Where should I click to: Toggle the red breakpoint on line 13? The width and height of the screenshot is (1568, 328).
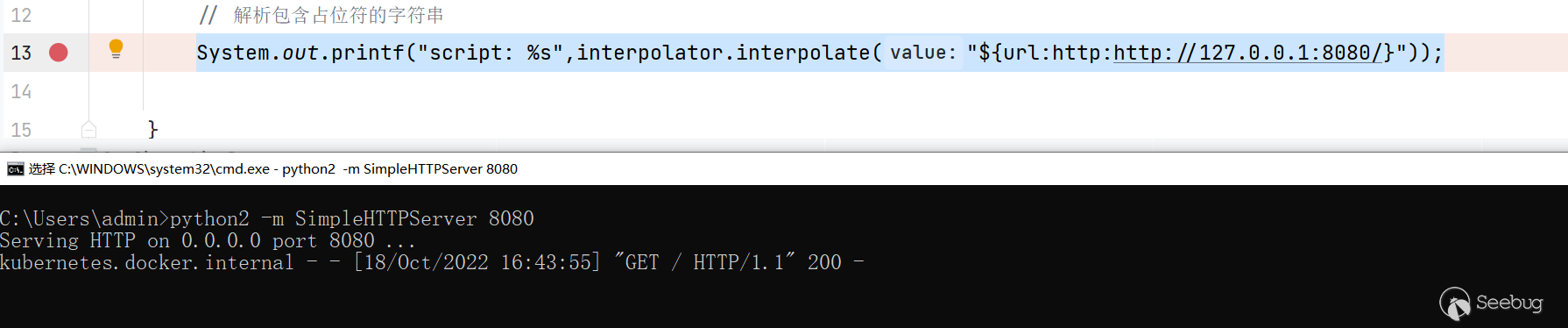coord(59,53)
